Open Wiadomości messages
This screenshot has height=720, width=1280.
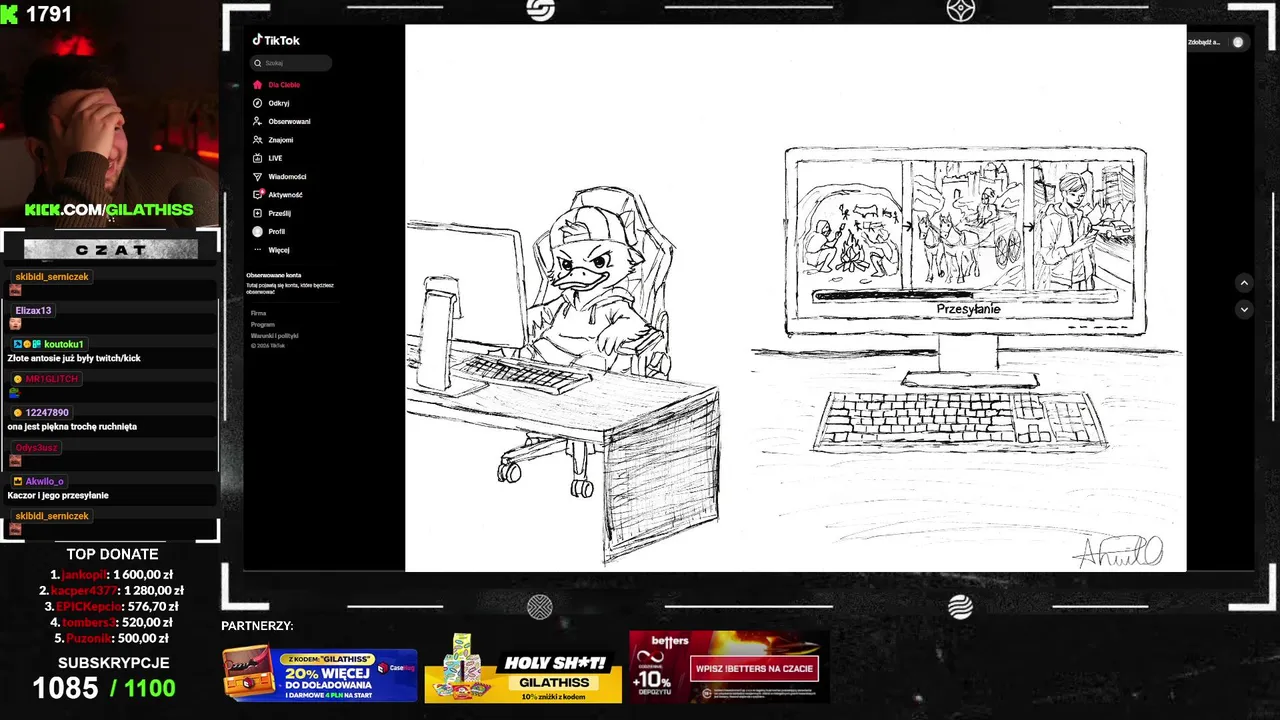click(287, 177)
